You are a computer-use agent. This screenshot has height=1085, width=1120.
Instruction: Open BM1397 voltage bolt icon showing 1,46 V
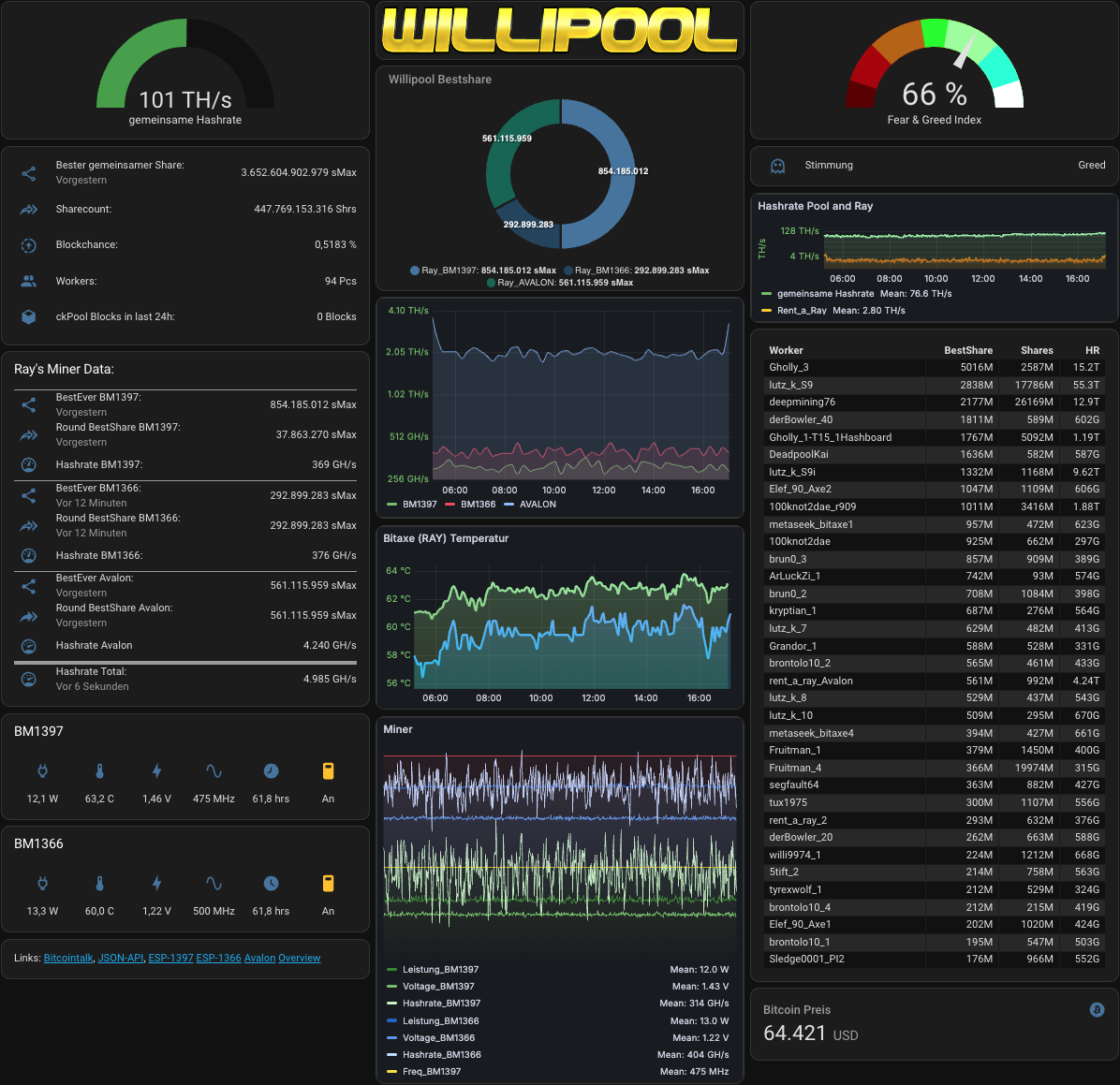pyautogui.click(x=157, y=771)
